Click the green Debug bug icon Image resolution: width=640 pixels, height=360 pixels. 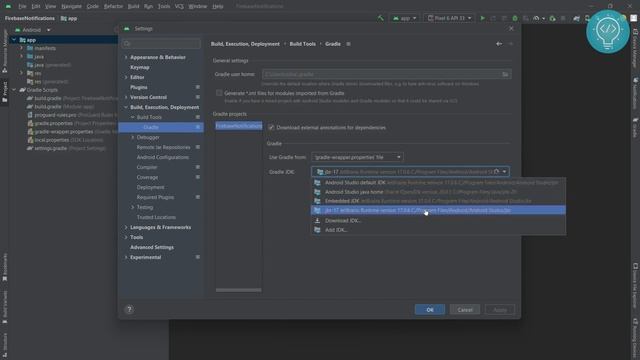(515, 18)
